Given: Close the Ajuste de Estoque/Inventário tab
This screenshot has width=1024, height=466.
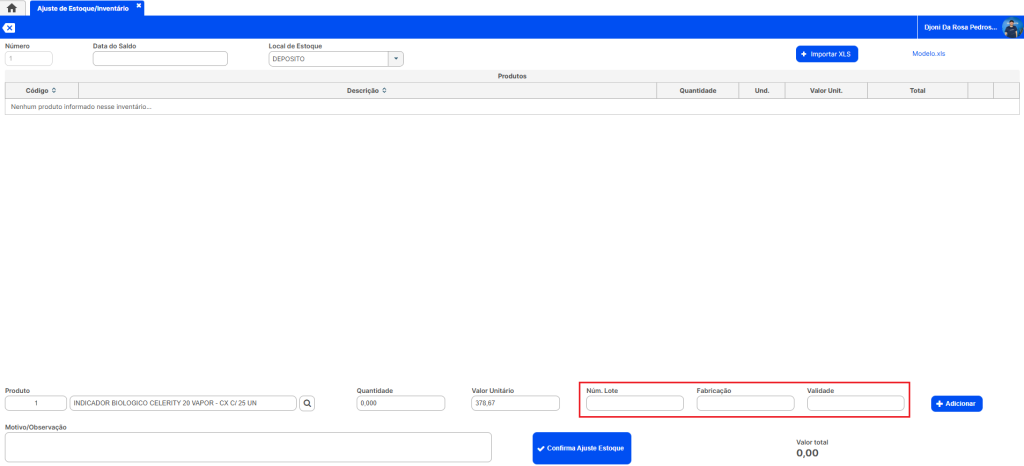Looking at the screenshot, I should (139, 6).
